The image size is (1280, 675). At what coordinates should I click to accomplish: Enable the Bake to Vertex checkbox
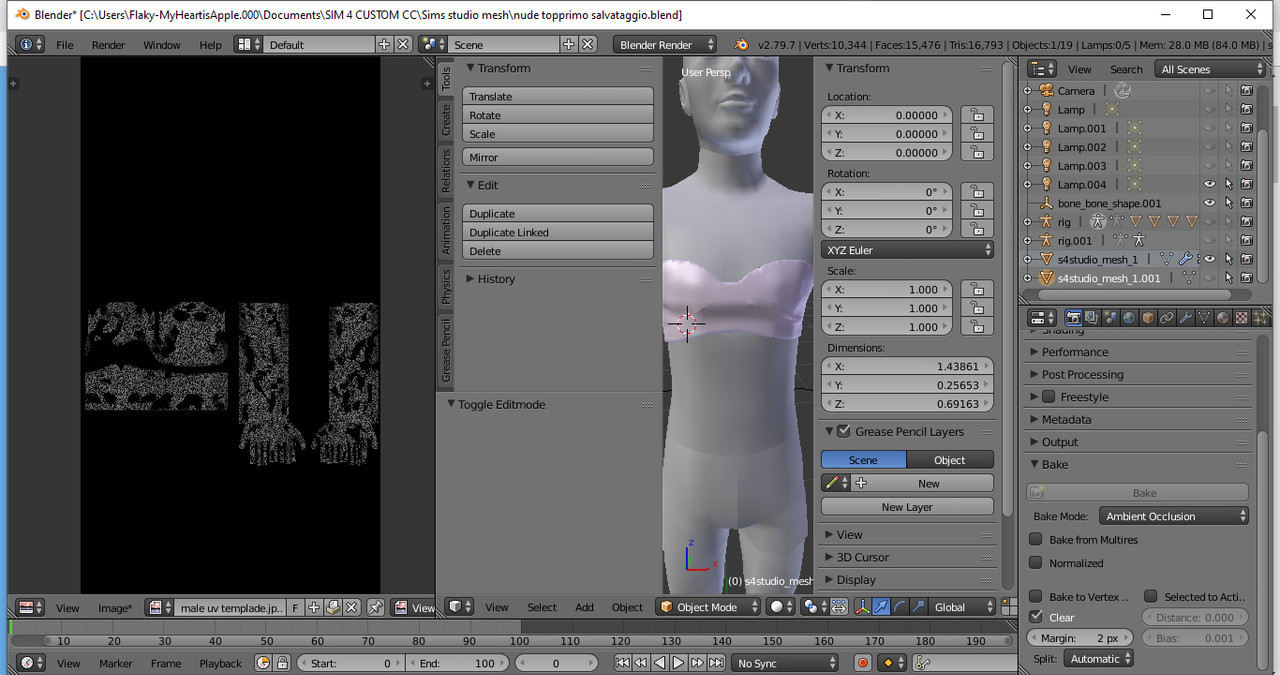(1036, 596)
